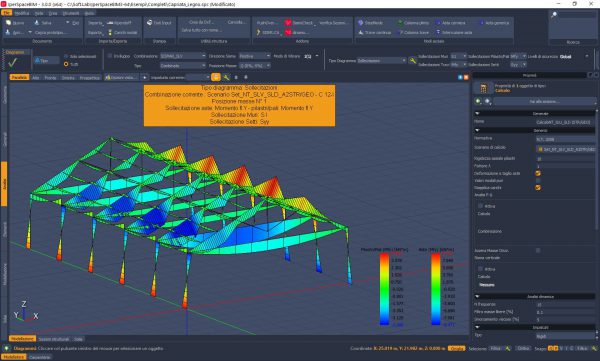Screen dimensions: 600x361
Task: Click the Carica prototipo button
Action: 51,33
